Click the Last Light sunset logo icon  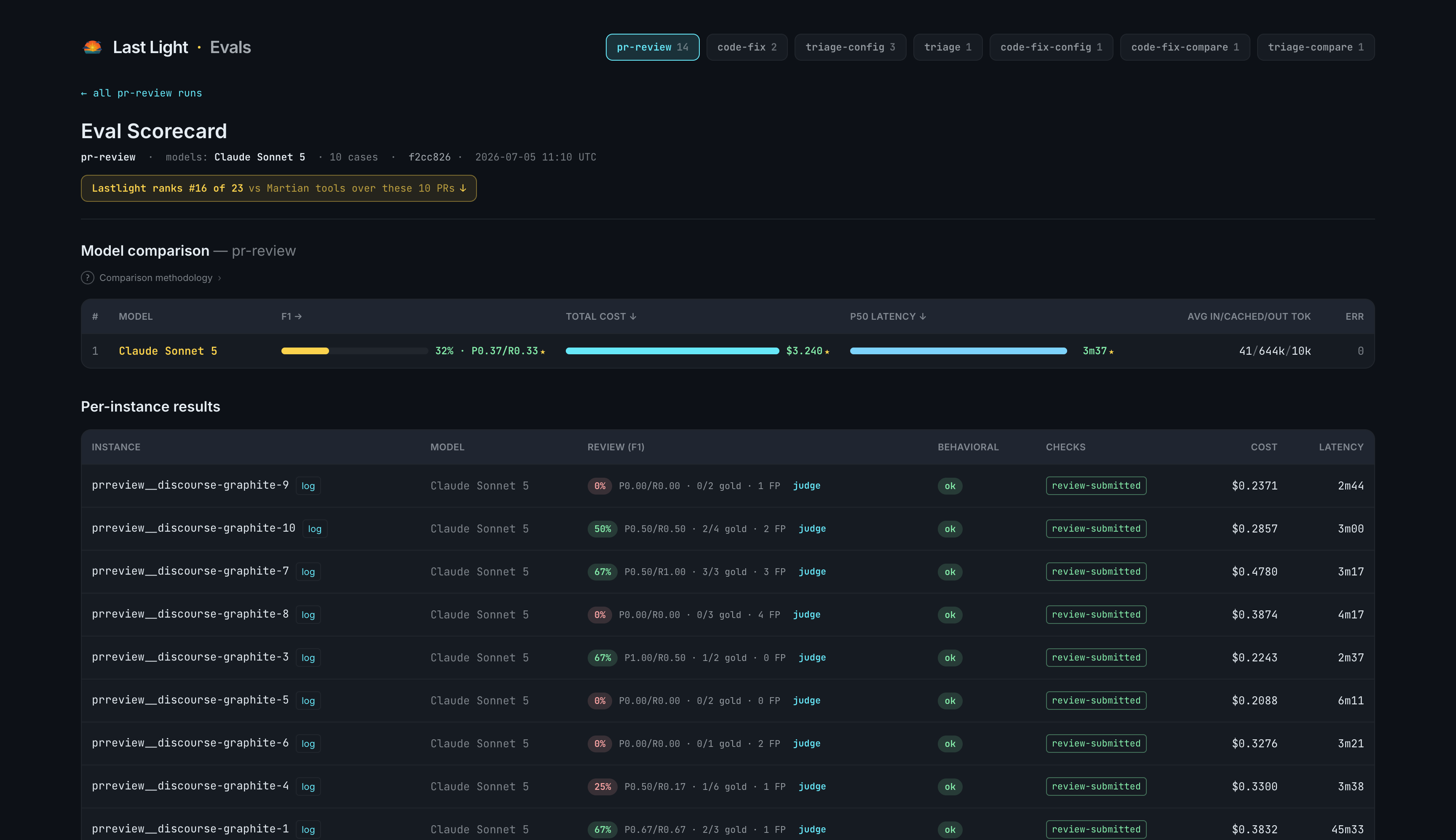pyautogui.click(x=92, y=47)
